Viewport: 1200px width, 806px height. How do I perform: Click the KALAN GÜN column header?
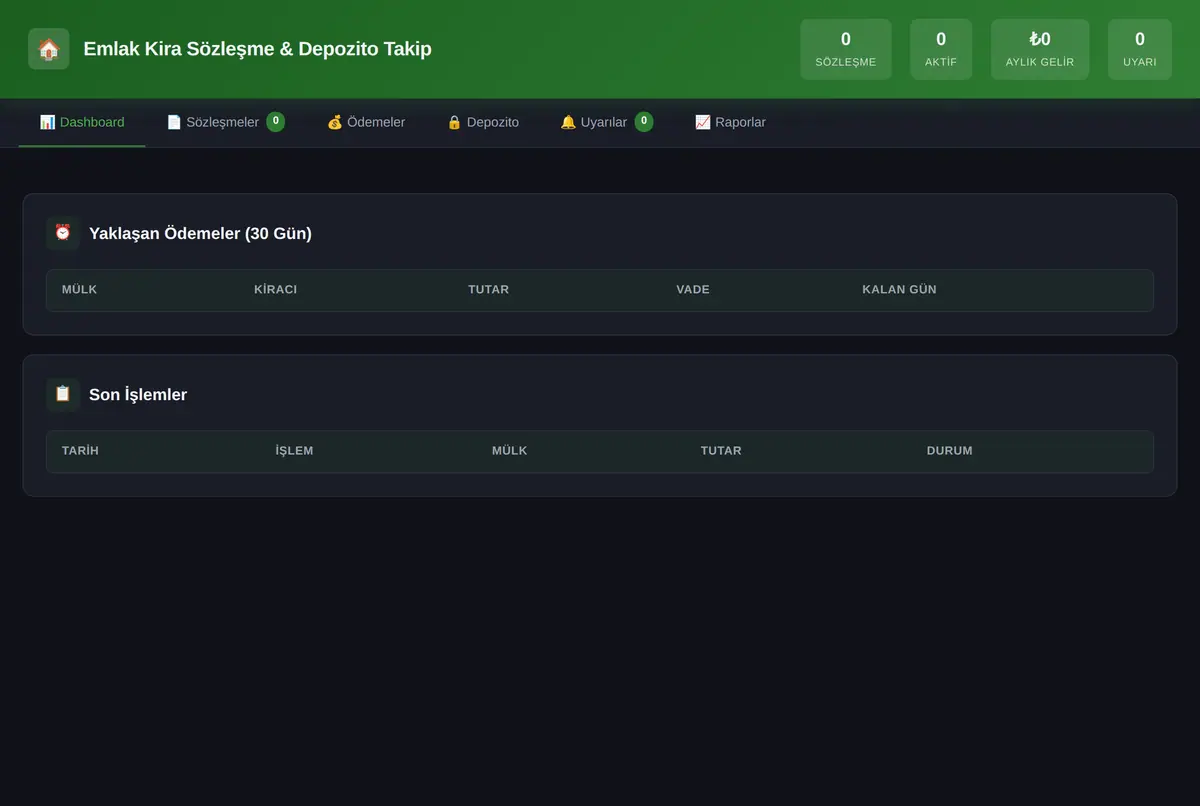click(x=900, y=290)
